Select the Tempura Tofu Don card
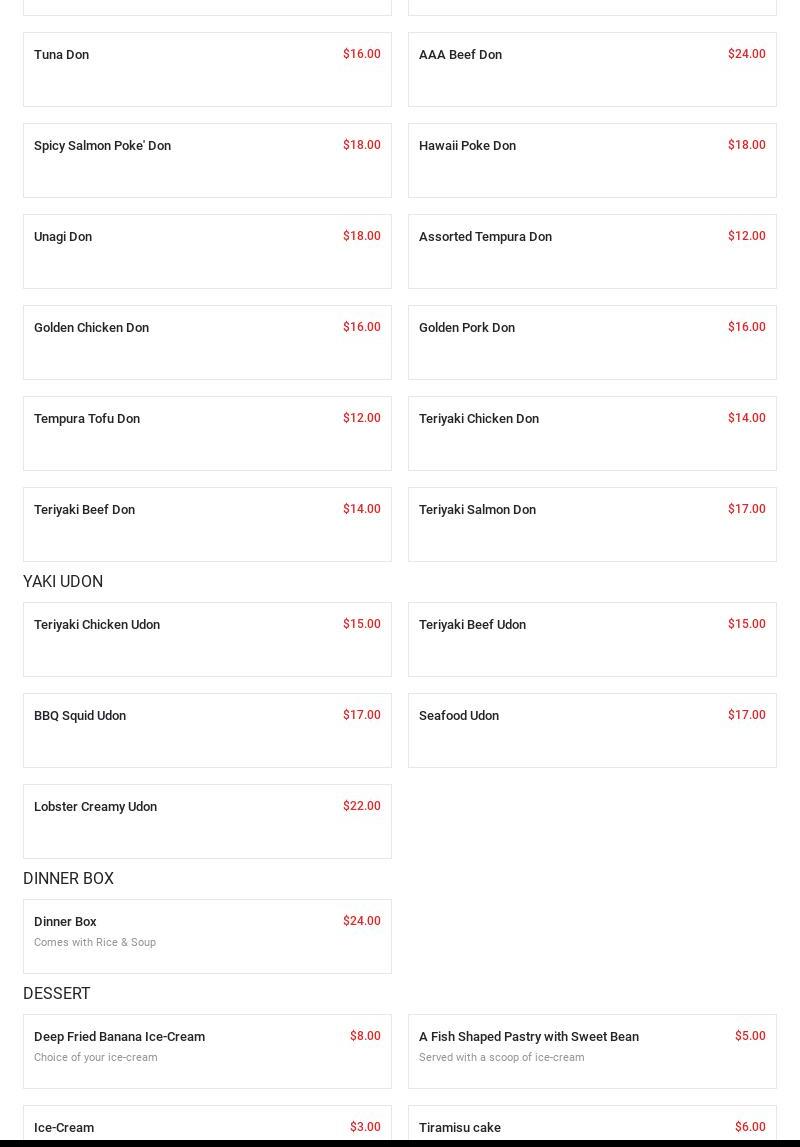This screenshot has width=800, height=1147. 207,433
